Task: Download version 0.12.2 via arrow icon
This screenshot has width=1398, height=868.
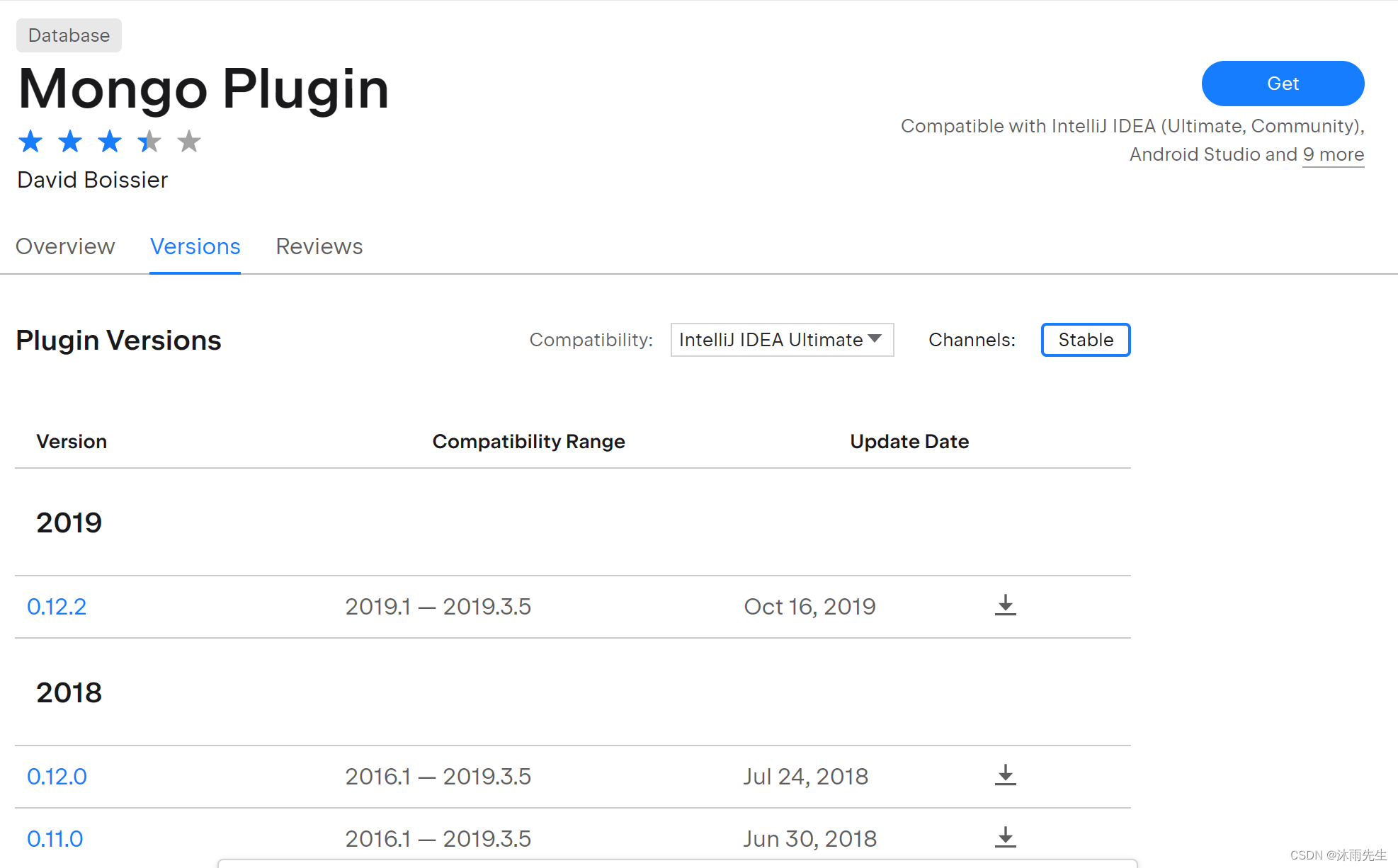Action: tap(1005, 605)
